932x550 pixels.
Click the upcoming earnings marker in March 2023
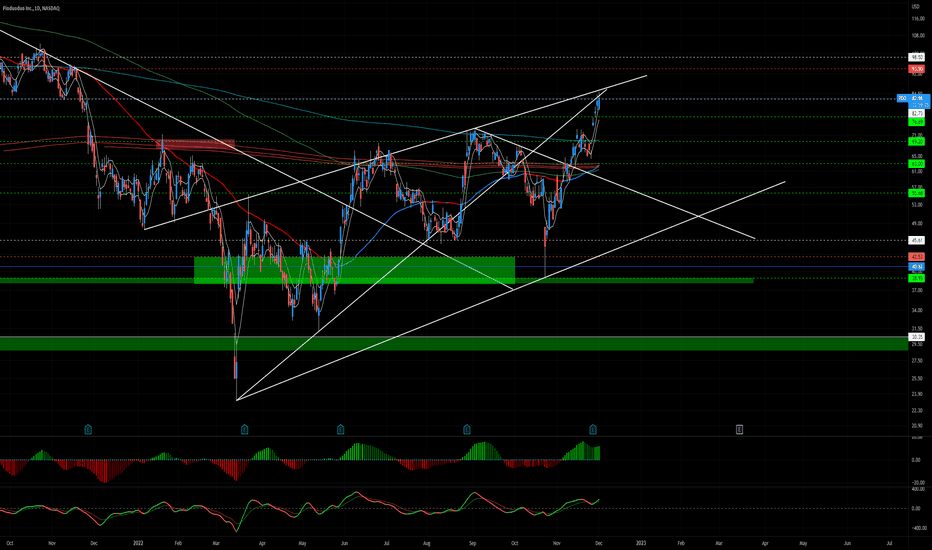point(739,429)
